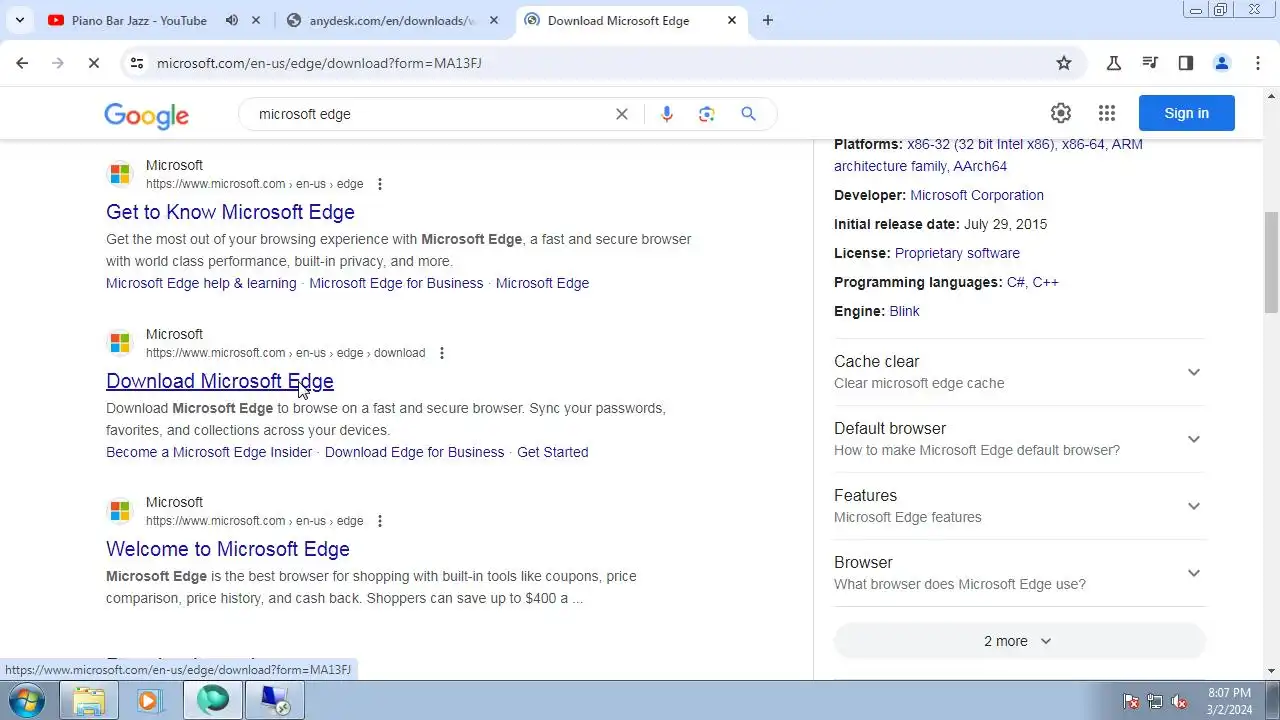This screenshot has width=1280, height=720.
Task: Open Windows Explorer from the taskbar
Action: click(x=89, y=700)
